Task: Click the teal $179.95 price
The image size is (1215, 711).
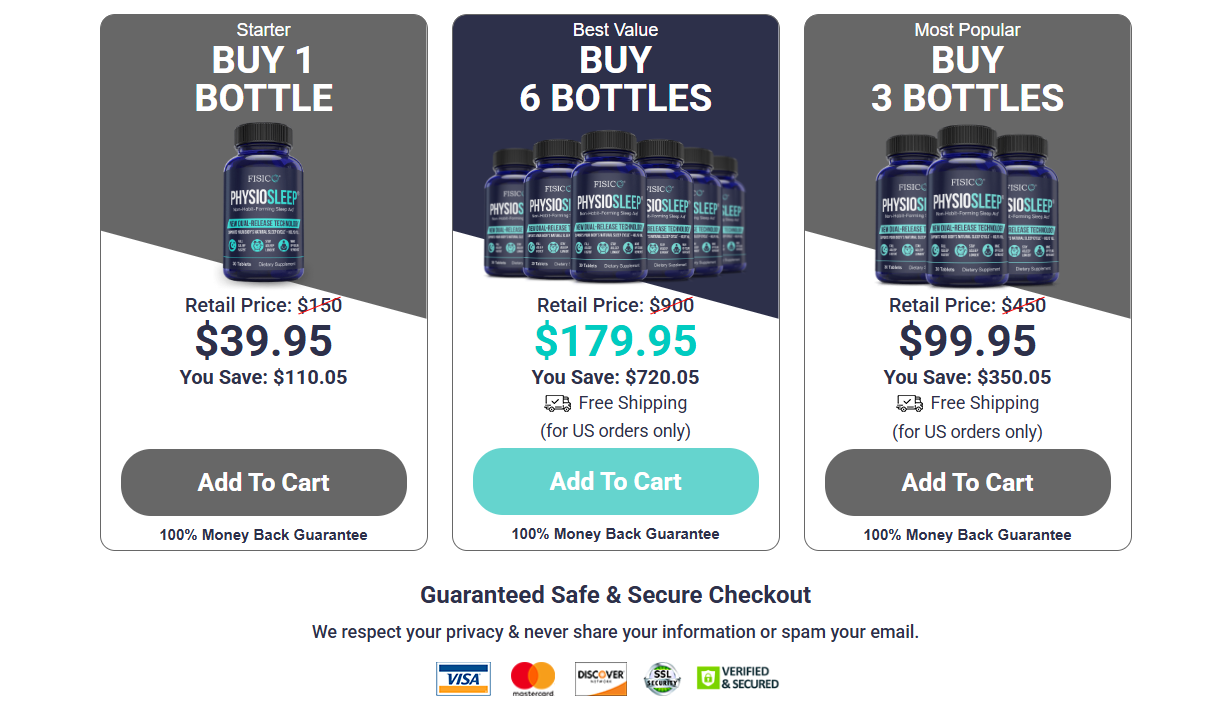Action: [x=616, y=341]
